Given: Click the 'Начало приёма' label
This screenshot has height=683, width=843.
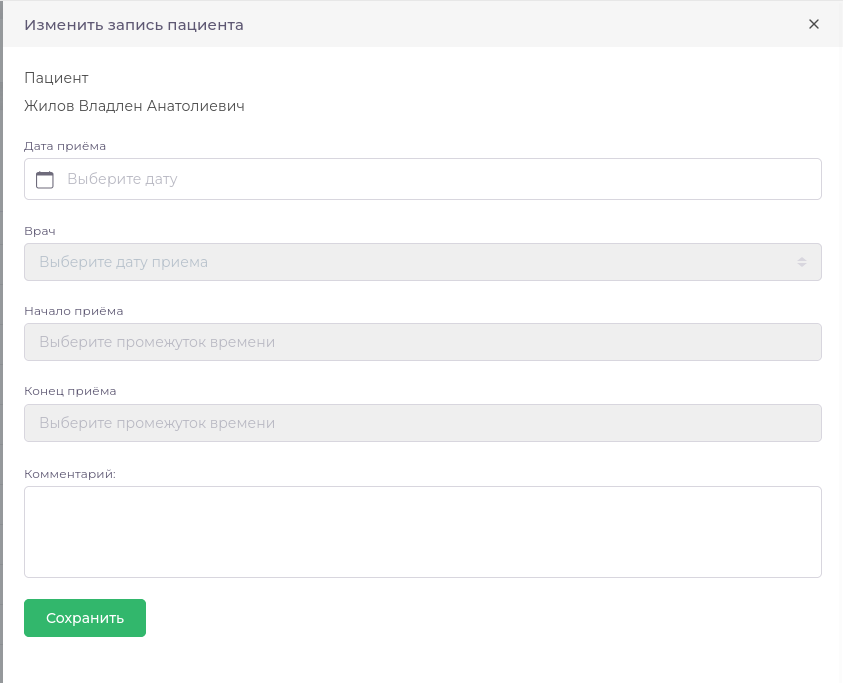Looking at the screenshot, I should [x=73, y=311].
